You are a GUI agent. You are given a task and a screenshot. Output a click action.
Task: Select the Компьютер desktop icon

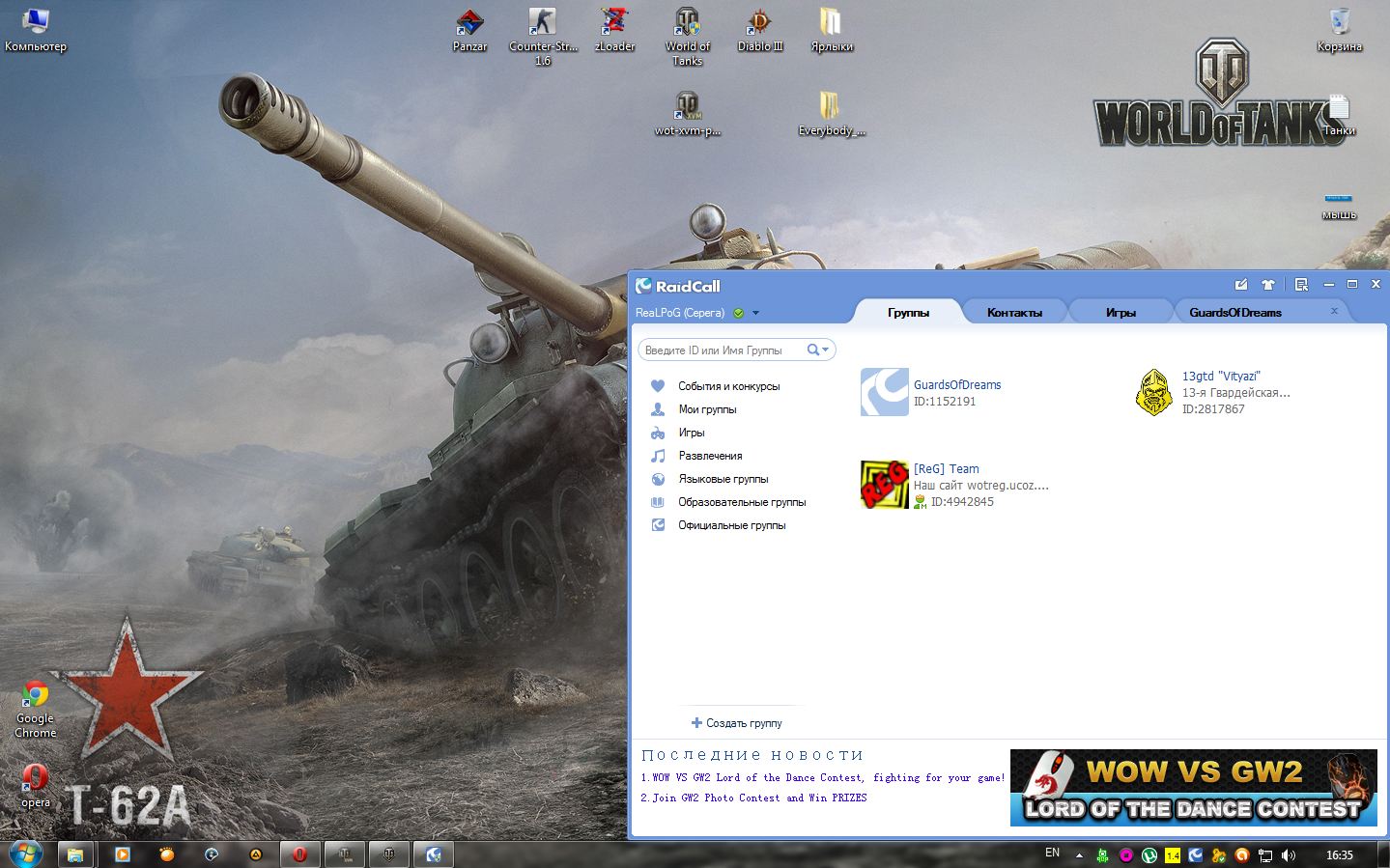pos(36,30)
